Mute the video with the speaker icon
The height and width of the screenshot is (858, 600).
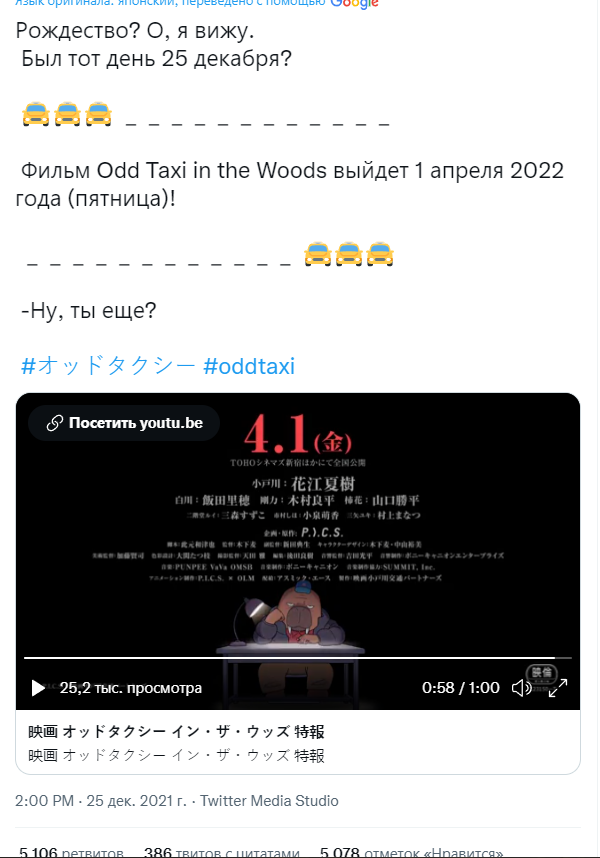click(x=521, y=688)
